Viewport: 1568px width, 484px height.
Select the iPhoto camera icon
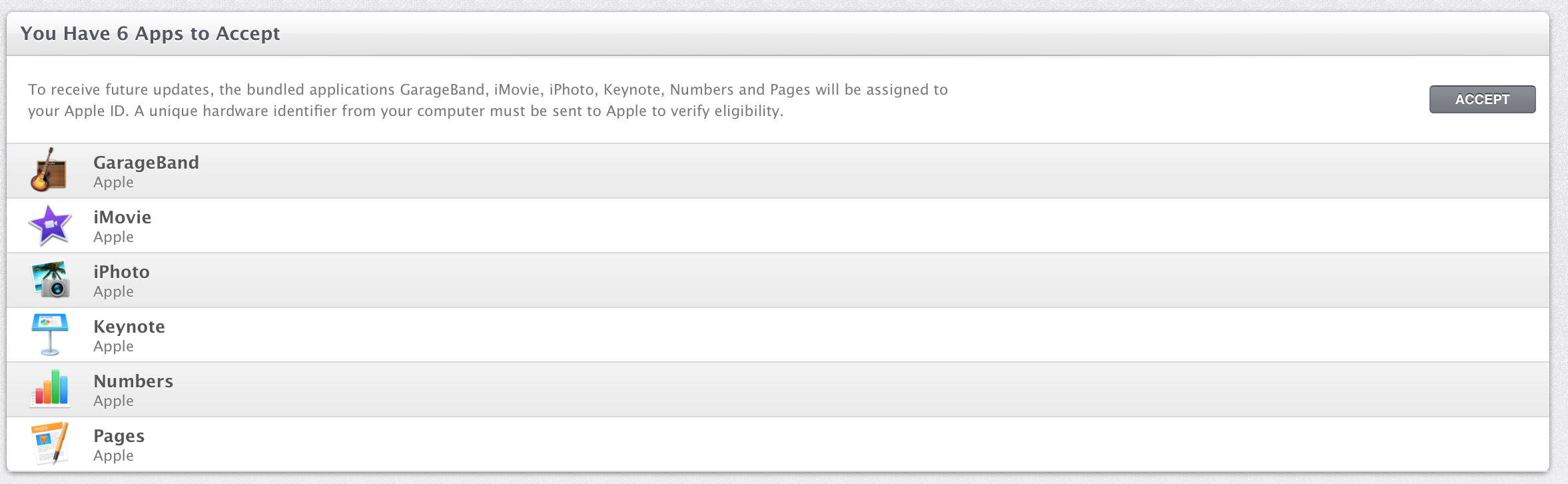click(50, 279)
